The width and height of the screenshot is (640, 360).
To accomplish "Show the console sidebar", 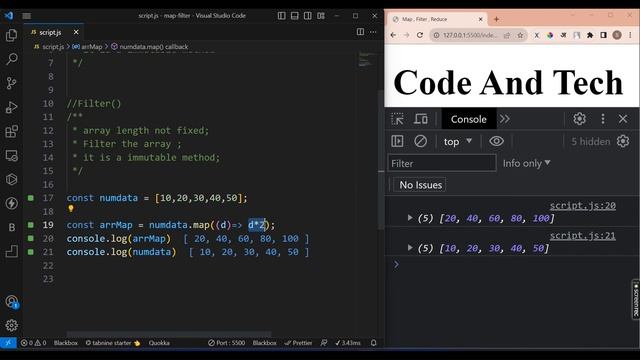I will point(397,141).
